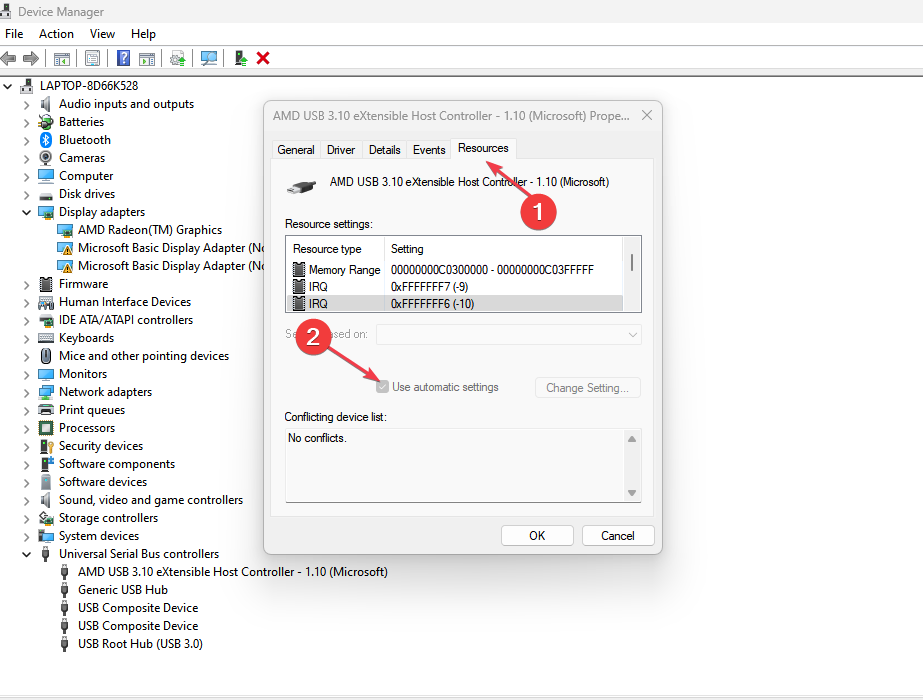The height and width of the screenshot is (700, 923).
Task: Click the USB Root Hub (USB 3.0) plug icon
Action: pos(65,644)
